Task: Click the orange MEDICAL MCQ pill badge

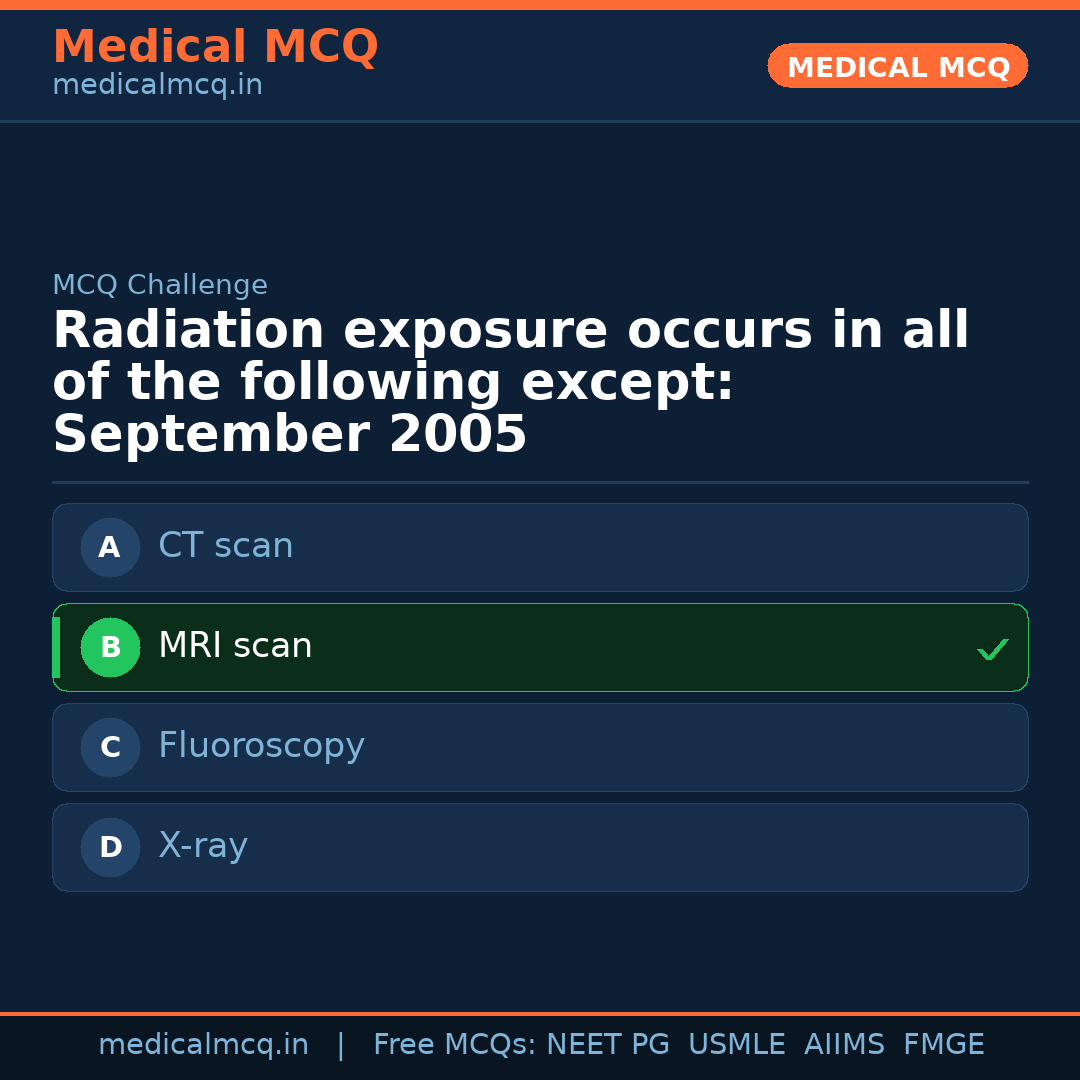Action: tap(897, 66)
